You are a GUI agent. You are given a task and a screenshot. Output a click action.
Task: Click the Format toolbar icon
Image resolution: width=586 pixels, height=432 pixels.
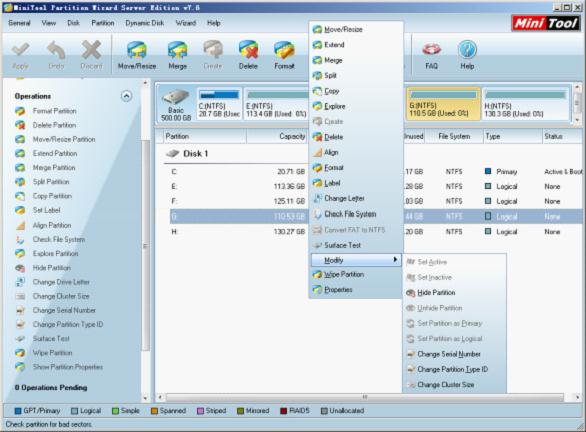click(284, 55)
